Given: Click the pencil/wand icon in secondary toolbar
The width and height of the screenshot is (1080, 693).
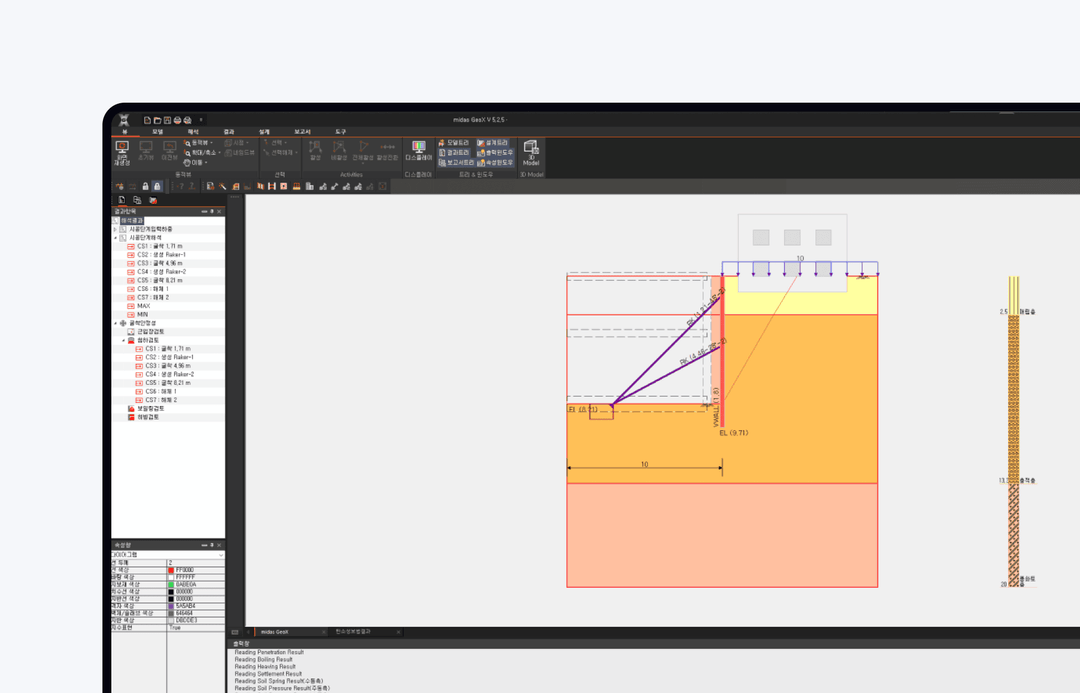Looking at the screenshot, I should (x=222, y=187).
